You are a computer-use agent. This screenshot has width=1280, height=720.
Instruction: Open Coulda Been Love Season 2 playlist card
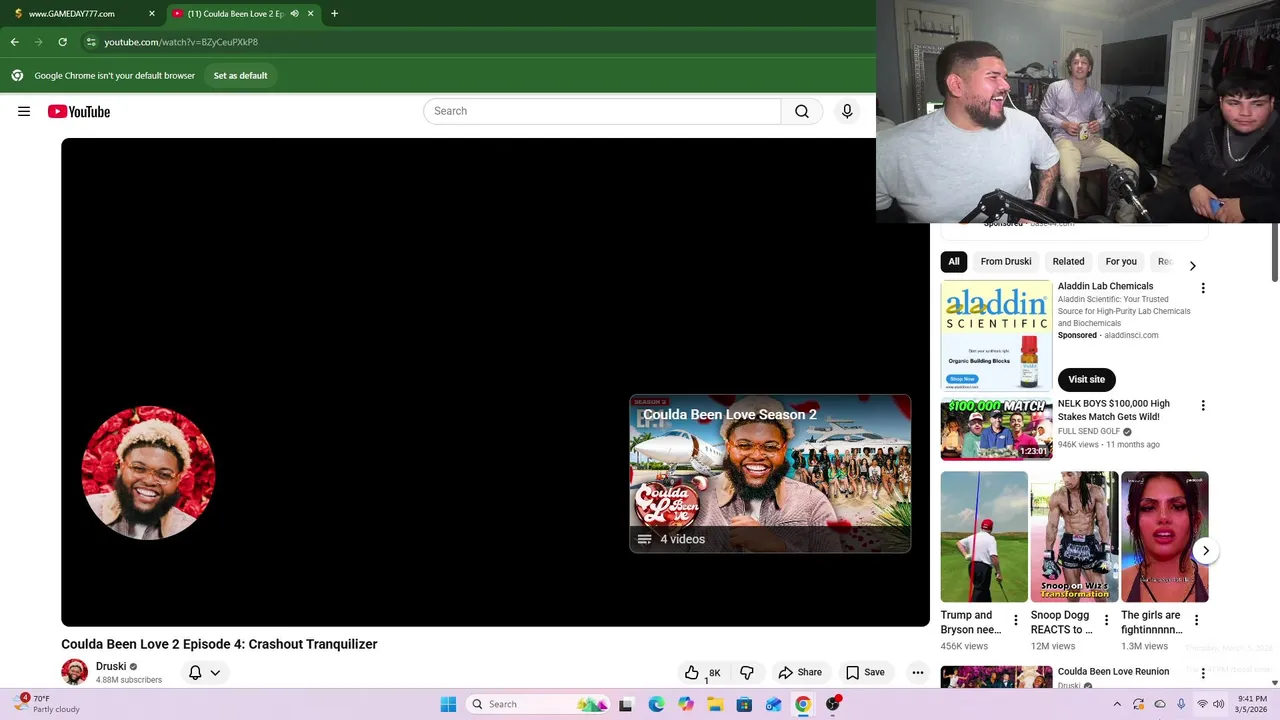click(x=770, y=473)
